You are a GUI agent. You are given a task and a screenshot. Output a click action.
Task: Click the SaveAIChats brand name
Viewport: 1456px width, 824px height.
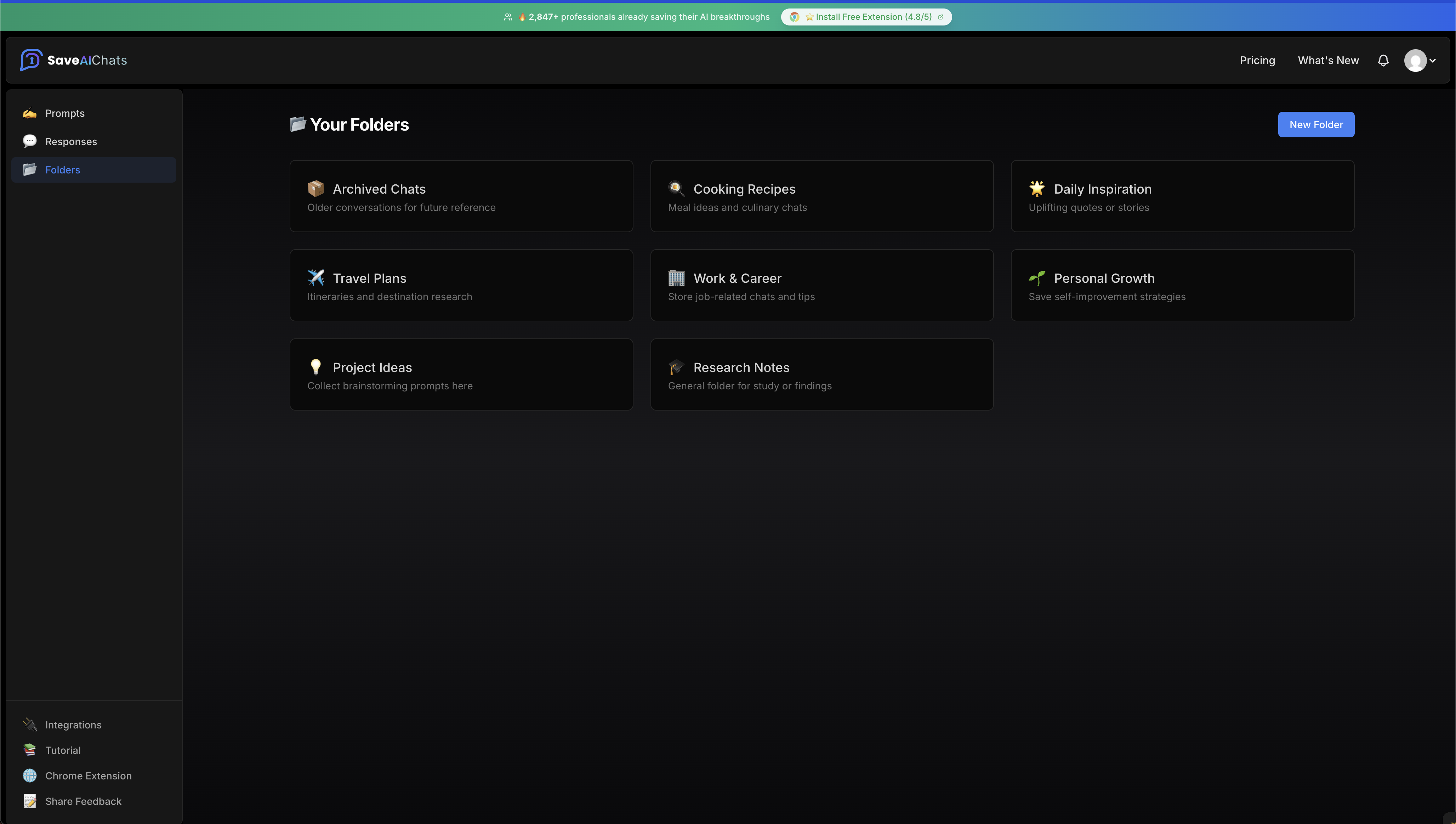point(87,61)
